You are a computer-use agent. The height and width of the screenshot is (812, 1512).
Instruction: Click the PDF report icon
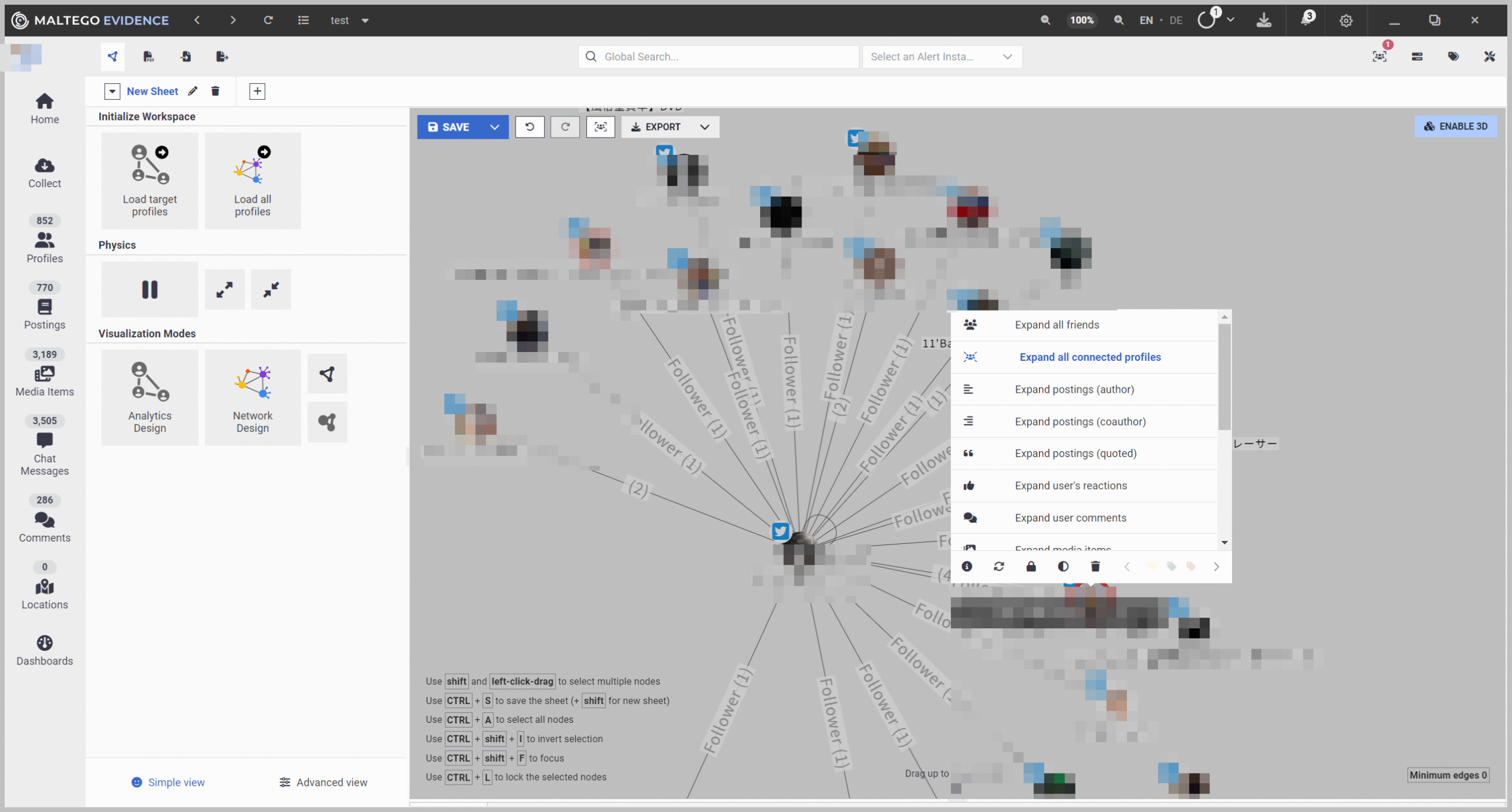pyautogui.click(x=148, y=57)
